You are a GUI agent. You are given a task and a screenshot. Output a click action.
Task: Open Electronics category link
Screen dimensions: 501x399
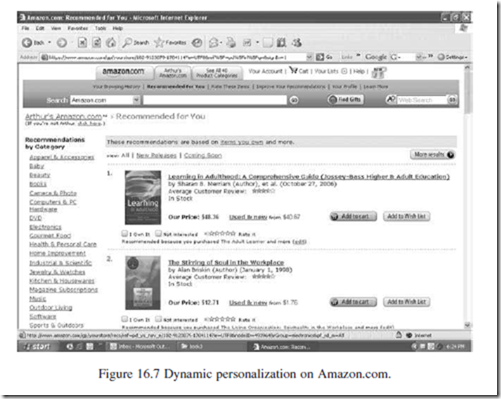[45, 227]
